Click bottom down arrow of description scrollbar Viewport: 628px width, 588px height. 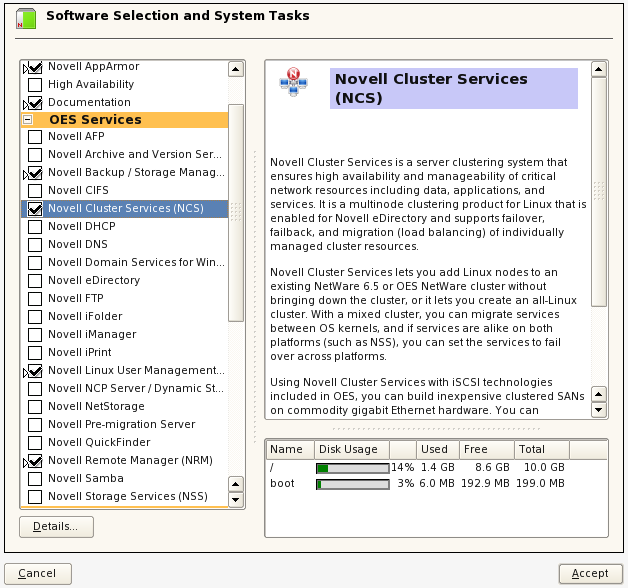598,410
